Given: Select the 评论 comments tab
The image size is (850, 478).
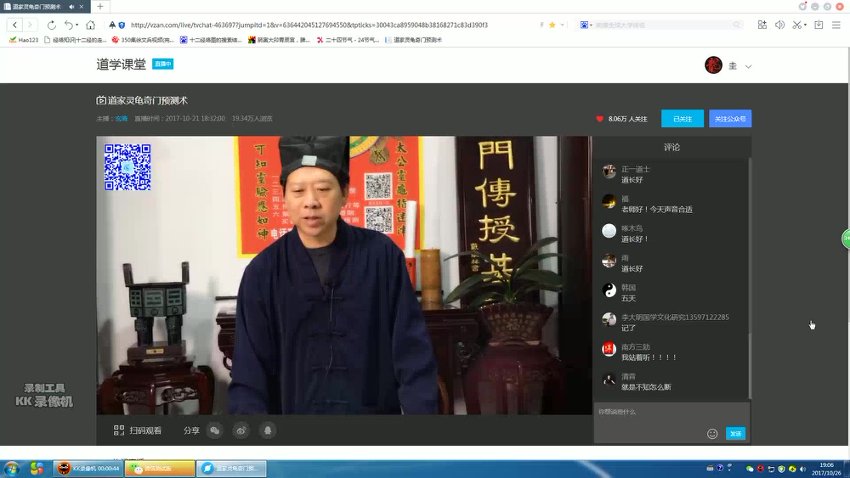Looking at the screenshot, I should 672,147.
